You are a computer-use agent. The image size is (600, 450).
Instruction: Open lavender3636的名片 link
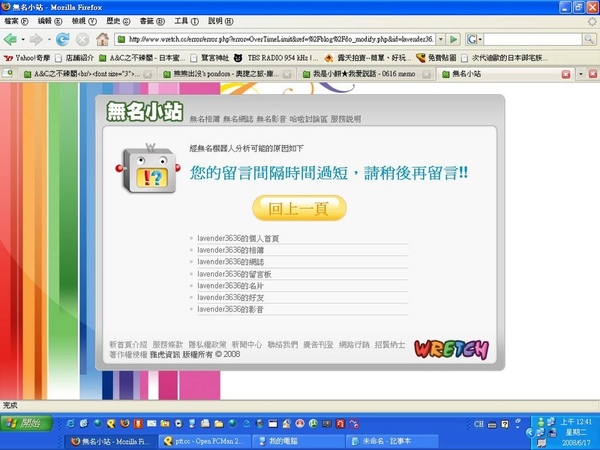click(x=230, y=286)
